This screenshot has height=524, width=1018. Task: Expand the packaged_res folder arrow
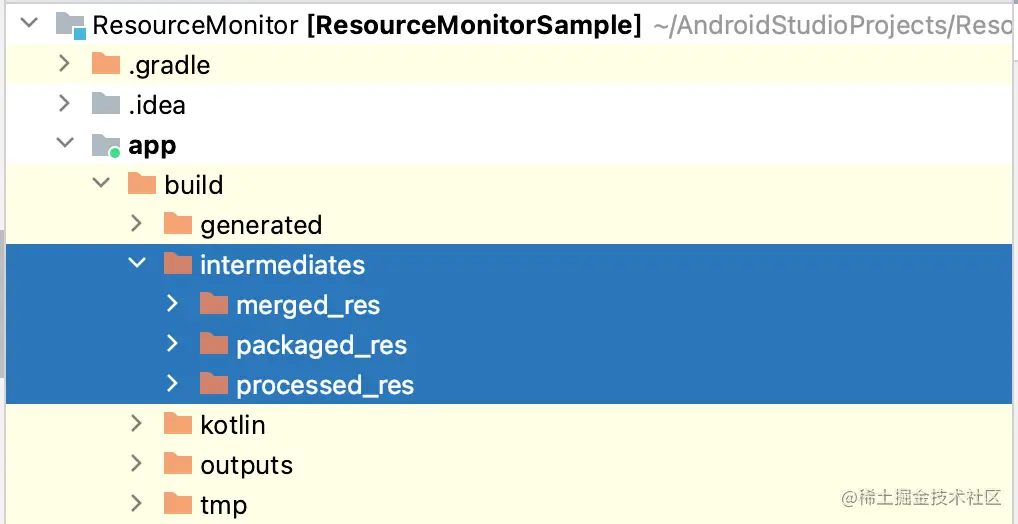(x=172, y=344)
